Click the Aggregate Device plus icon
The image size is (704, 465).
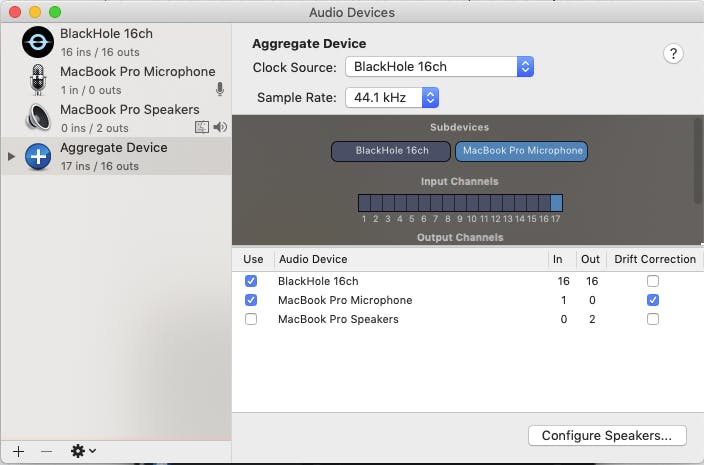pyautogui.click(x=38, y=157)
